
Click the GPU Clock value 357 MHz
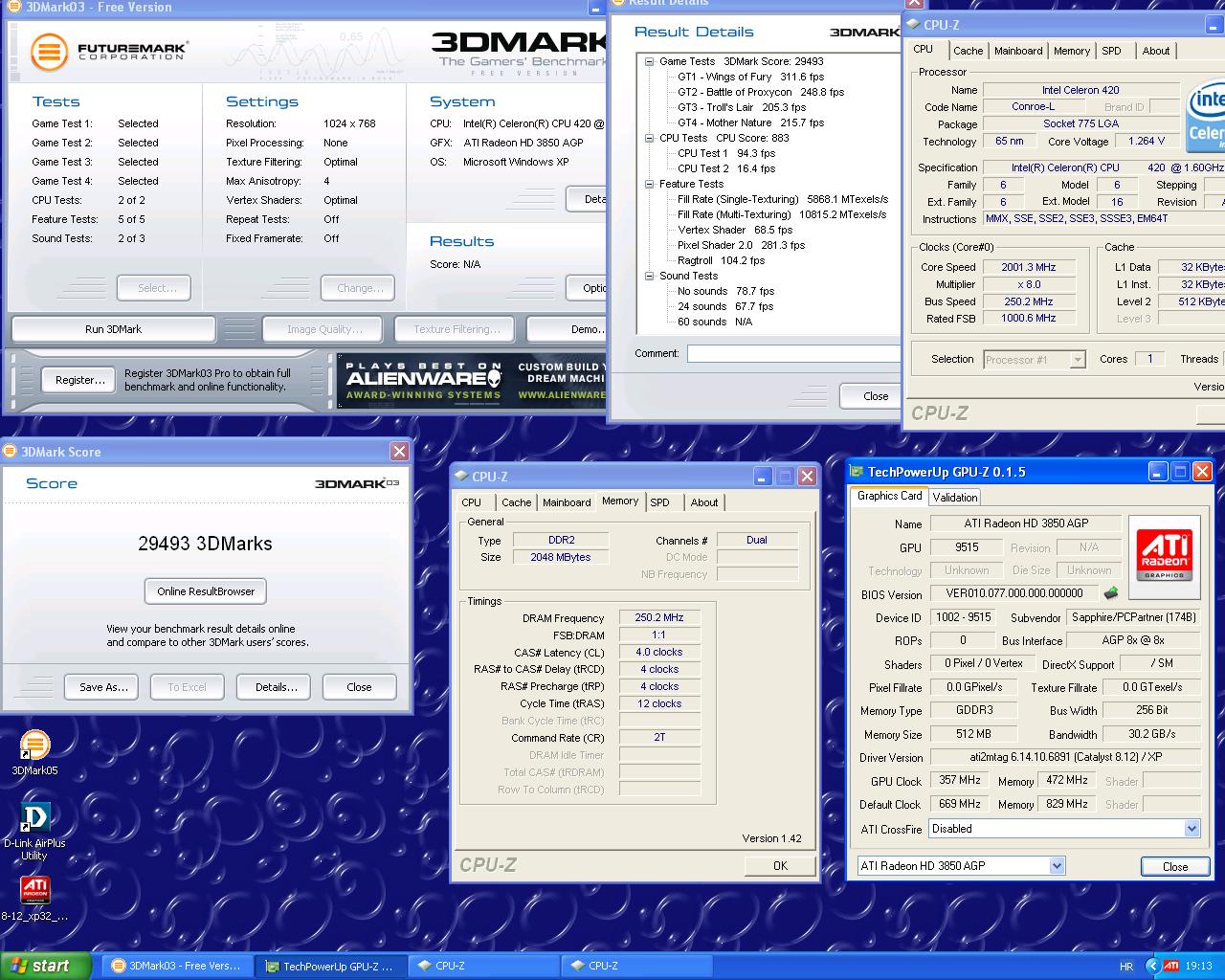[x=959, y=781]
